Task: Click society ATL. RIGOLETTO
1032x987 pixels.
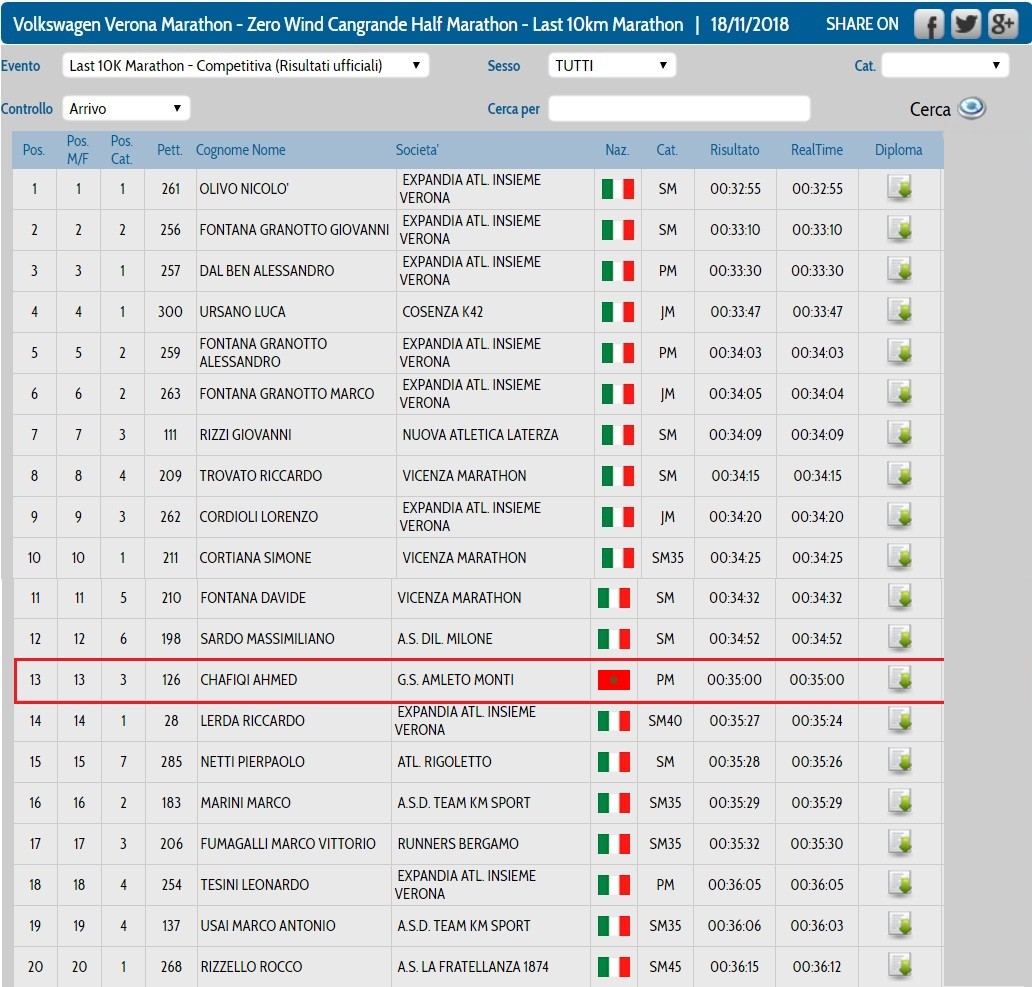Action: click(x=444, y=762)
